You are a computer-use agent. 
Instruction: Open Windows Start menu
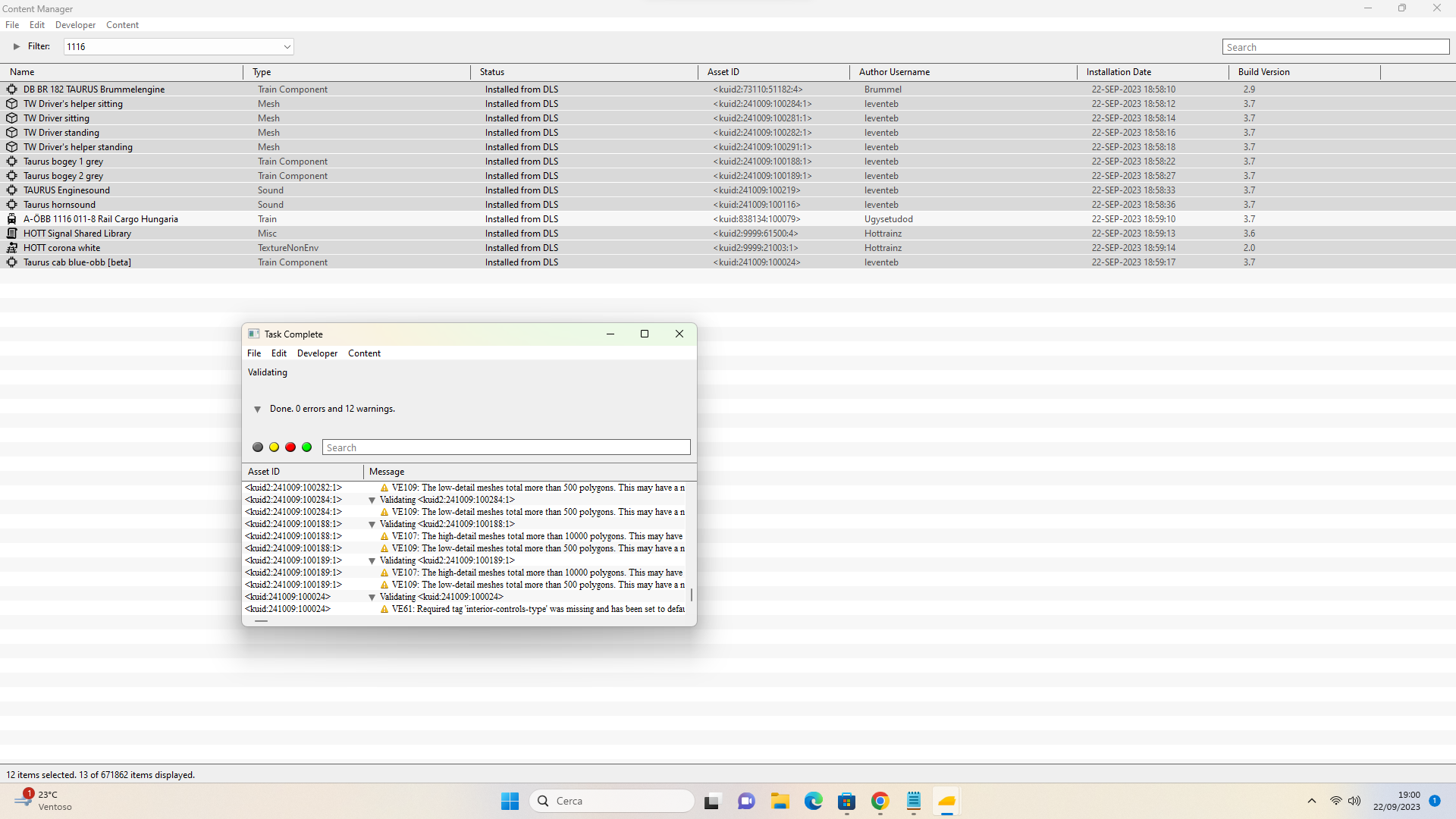click(x=510, y=801)
